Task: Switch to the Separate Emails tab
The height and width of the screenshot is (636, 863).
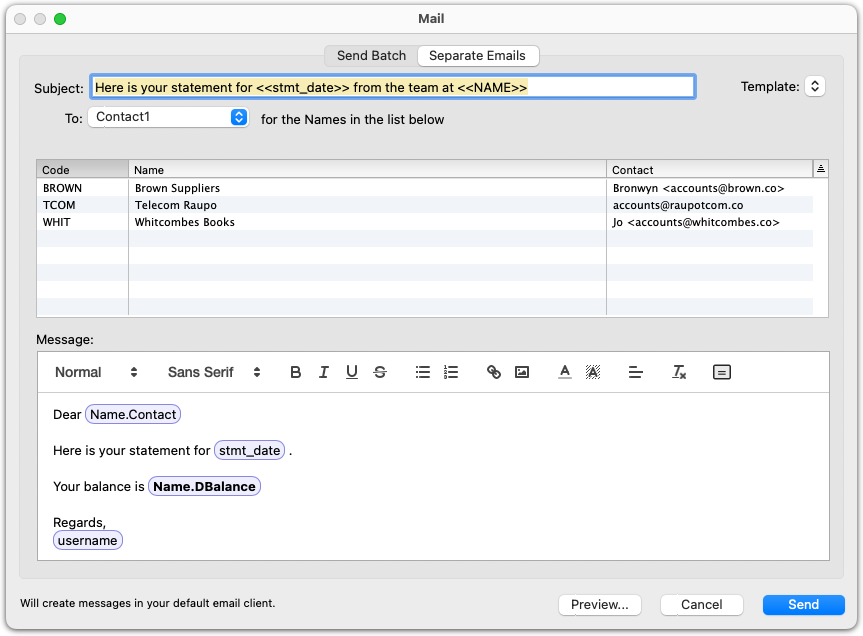Action: pos(477,56)
